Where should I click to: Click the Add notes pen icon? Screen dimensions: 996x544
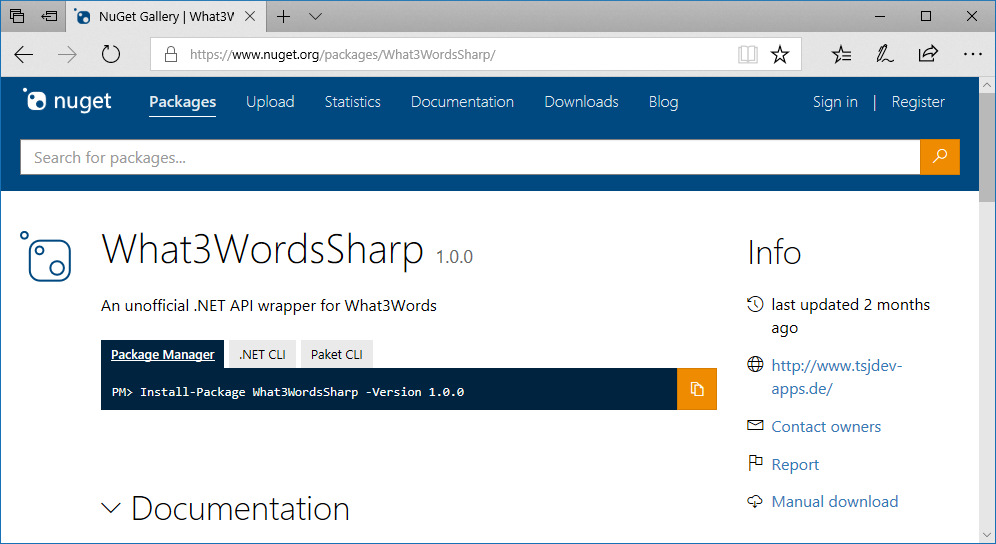(885, 55)
